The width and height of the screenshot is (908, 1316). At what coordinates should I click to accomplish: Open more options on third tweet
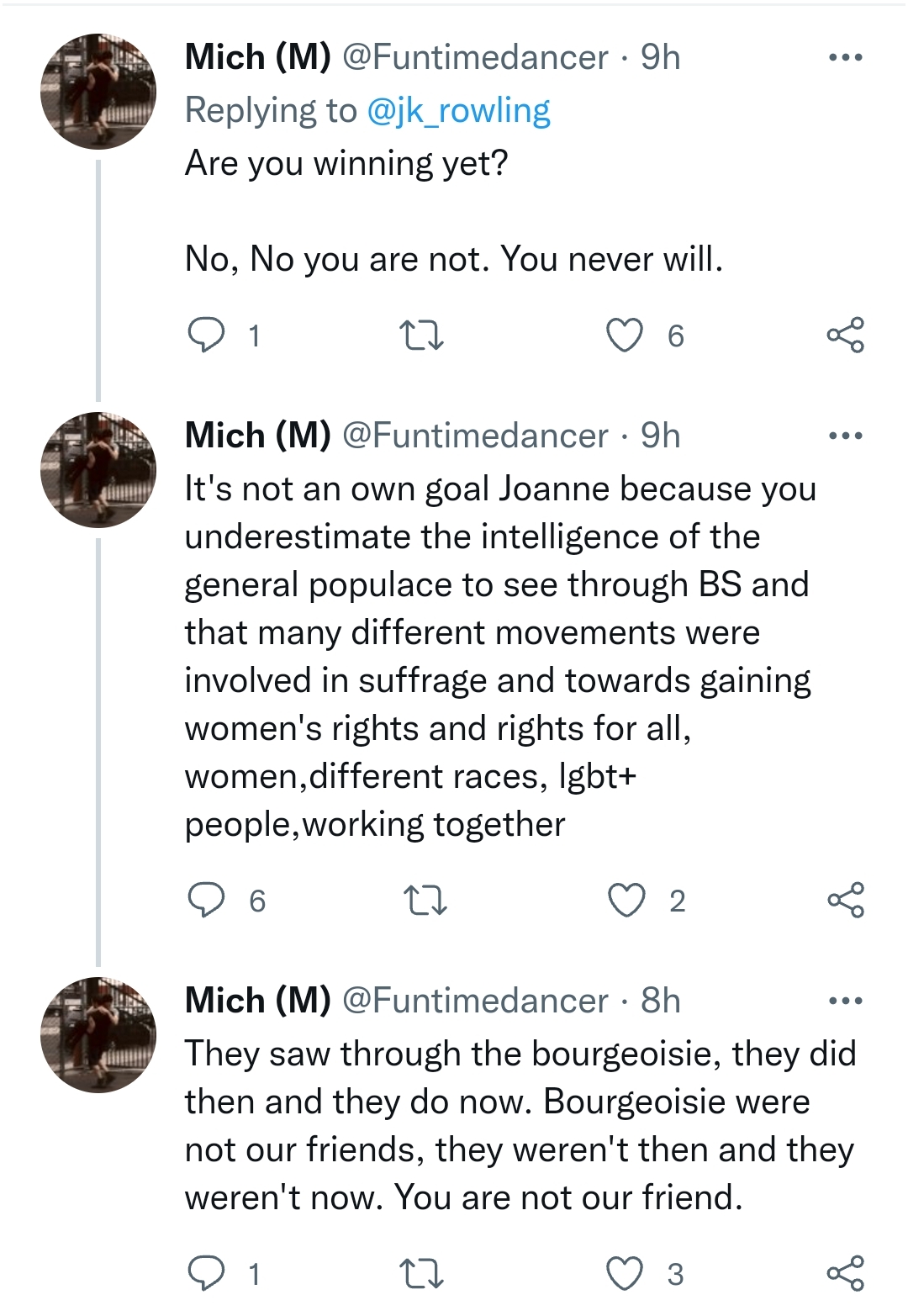pos(846,1001)
